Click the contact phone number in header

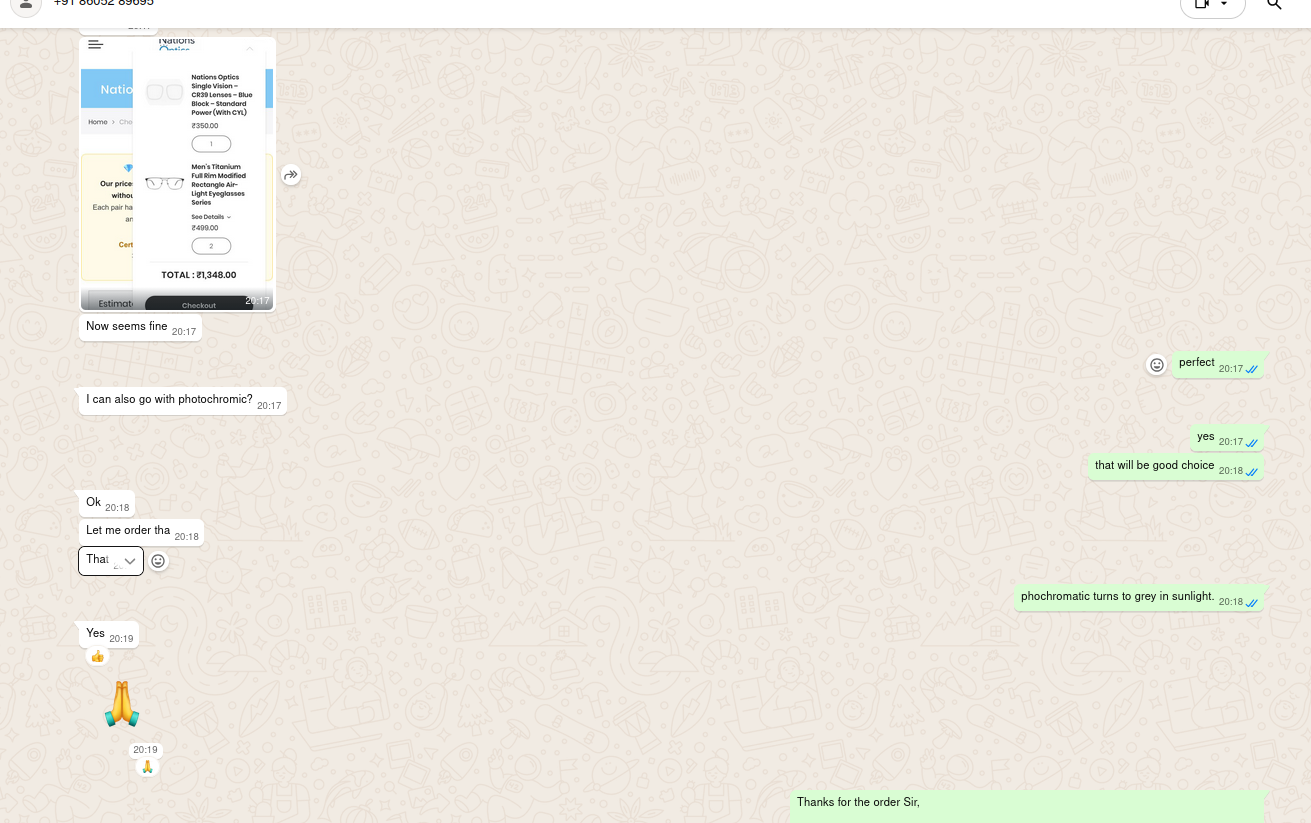104,4
